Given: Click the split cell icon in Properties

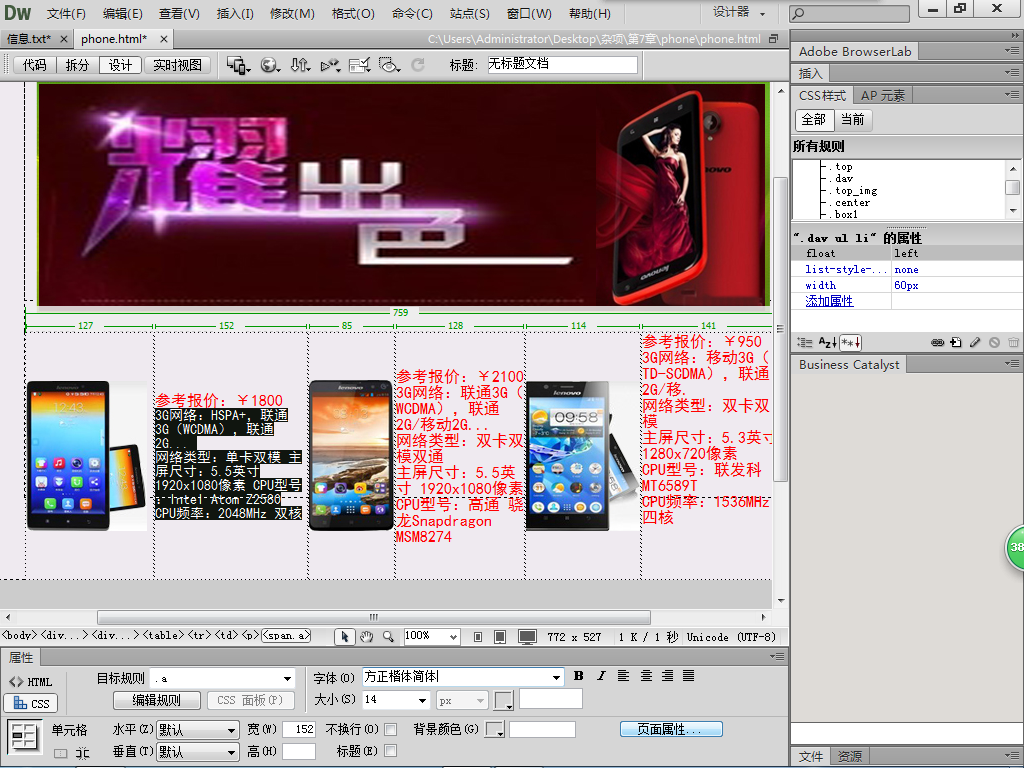Looking at the screenshot, I should coord(82,753).
